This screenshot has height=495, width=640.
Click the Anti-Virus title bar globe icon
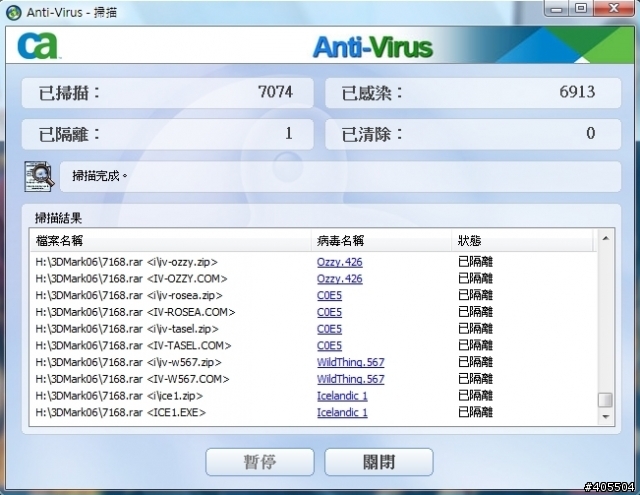point(14,12)
